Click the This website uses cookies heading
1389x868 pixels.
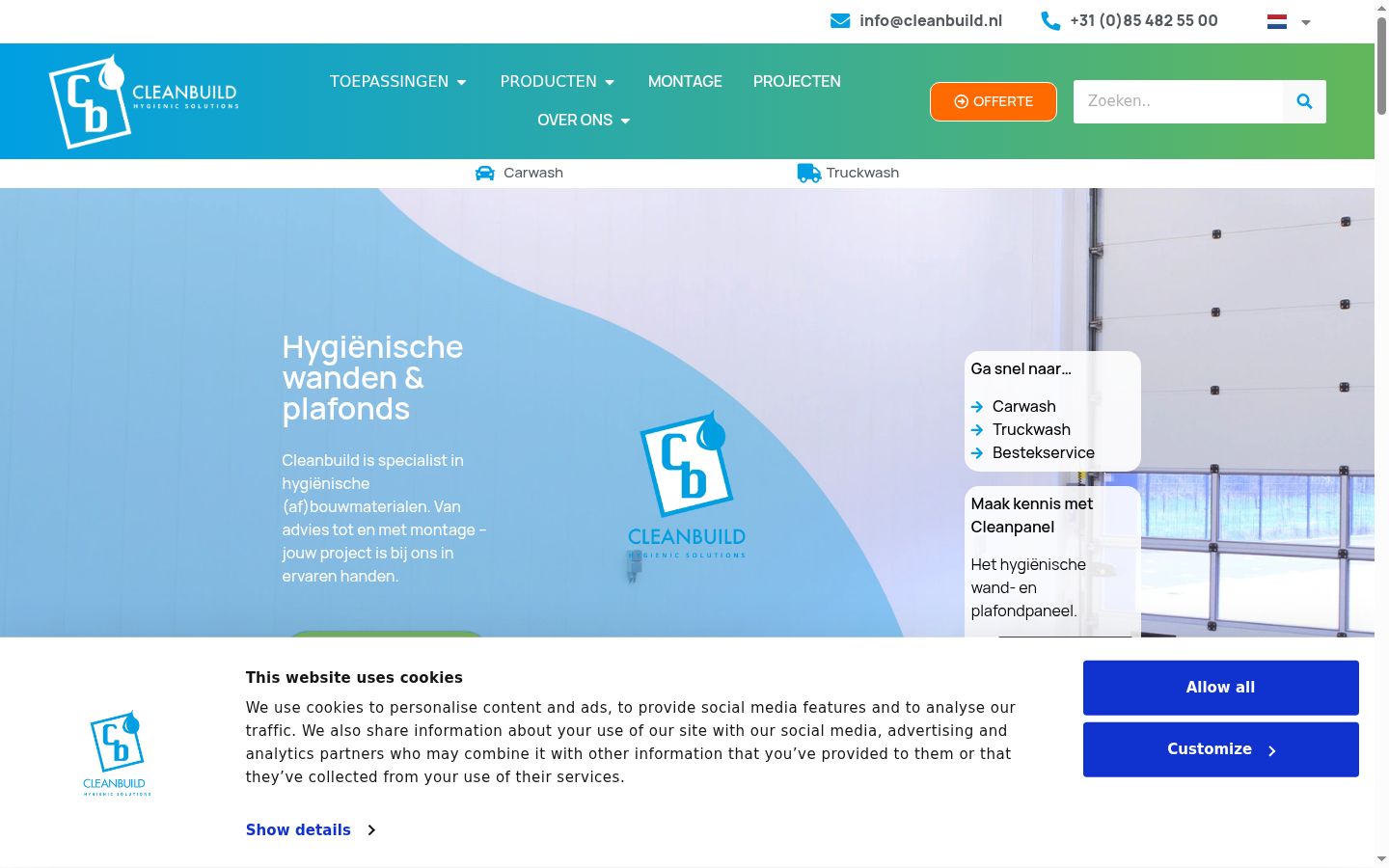tap(354, 677)
